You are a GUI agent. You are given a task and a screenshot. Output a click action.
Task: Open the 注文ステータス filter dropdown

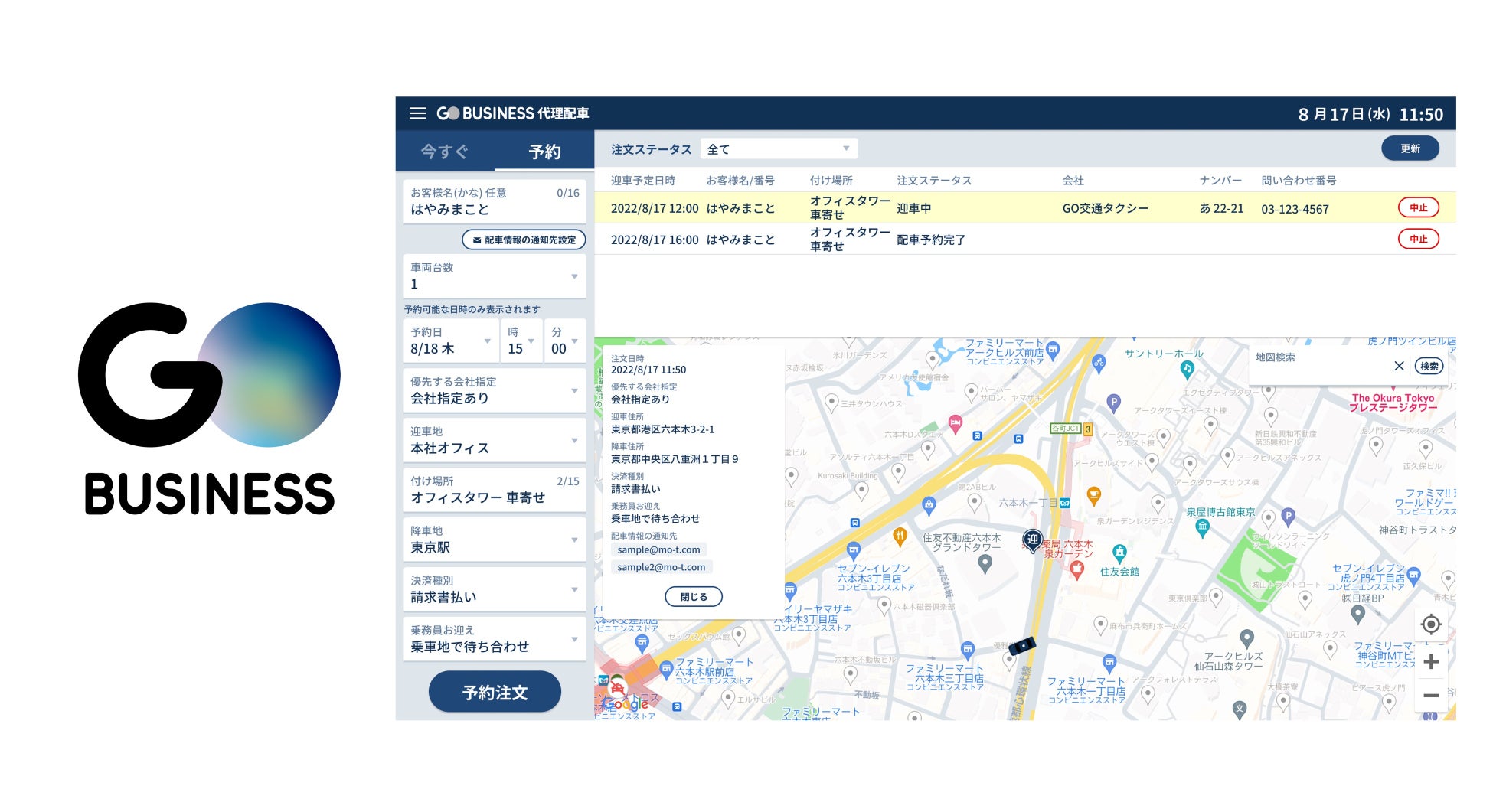pos(779,149)
